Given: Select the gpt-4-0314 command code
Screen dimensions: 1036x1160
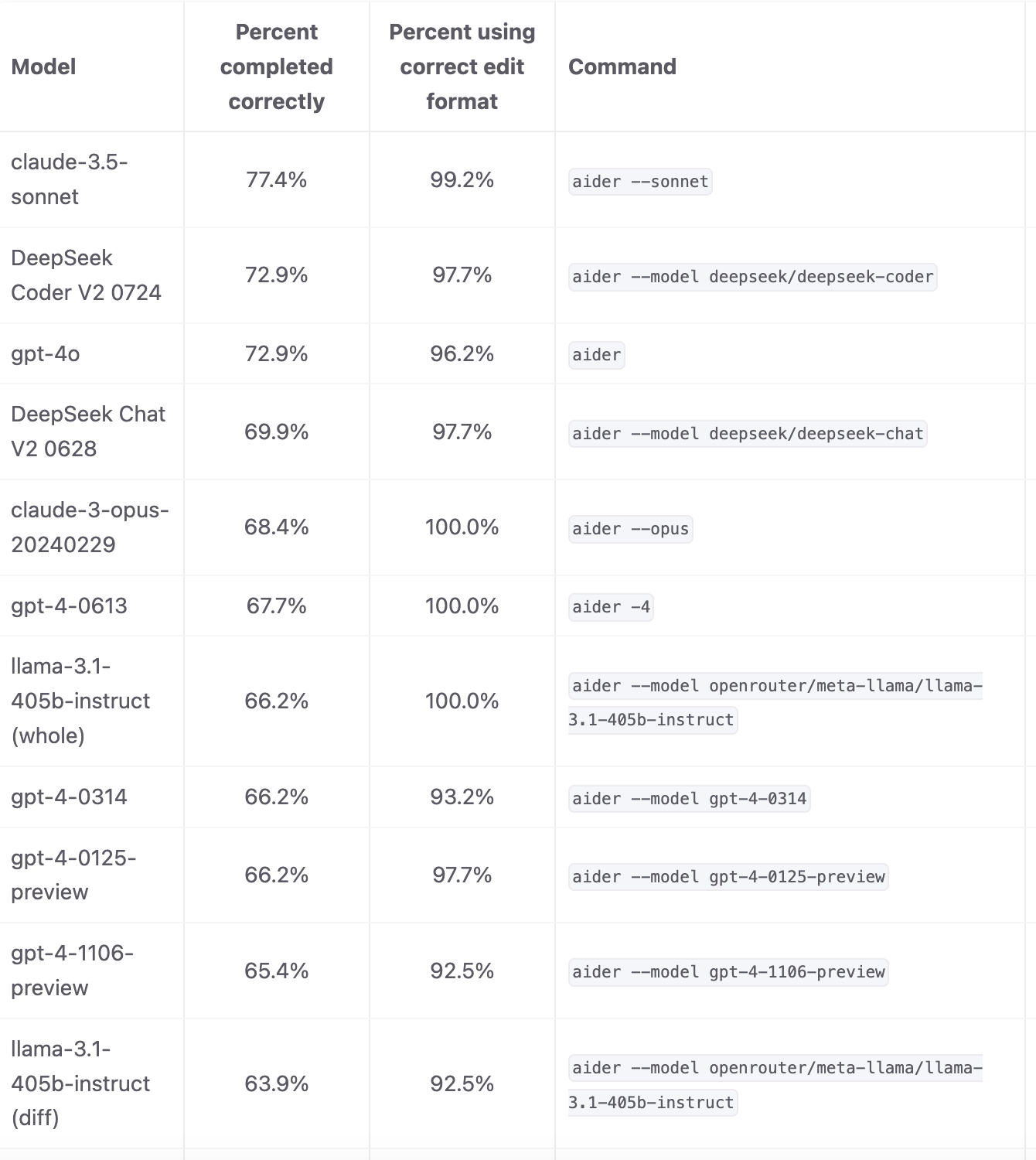Looking at the screenshot, I should coord(689,798).
